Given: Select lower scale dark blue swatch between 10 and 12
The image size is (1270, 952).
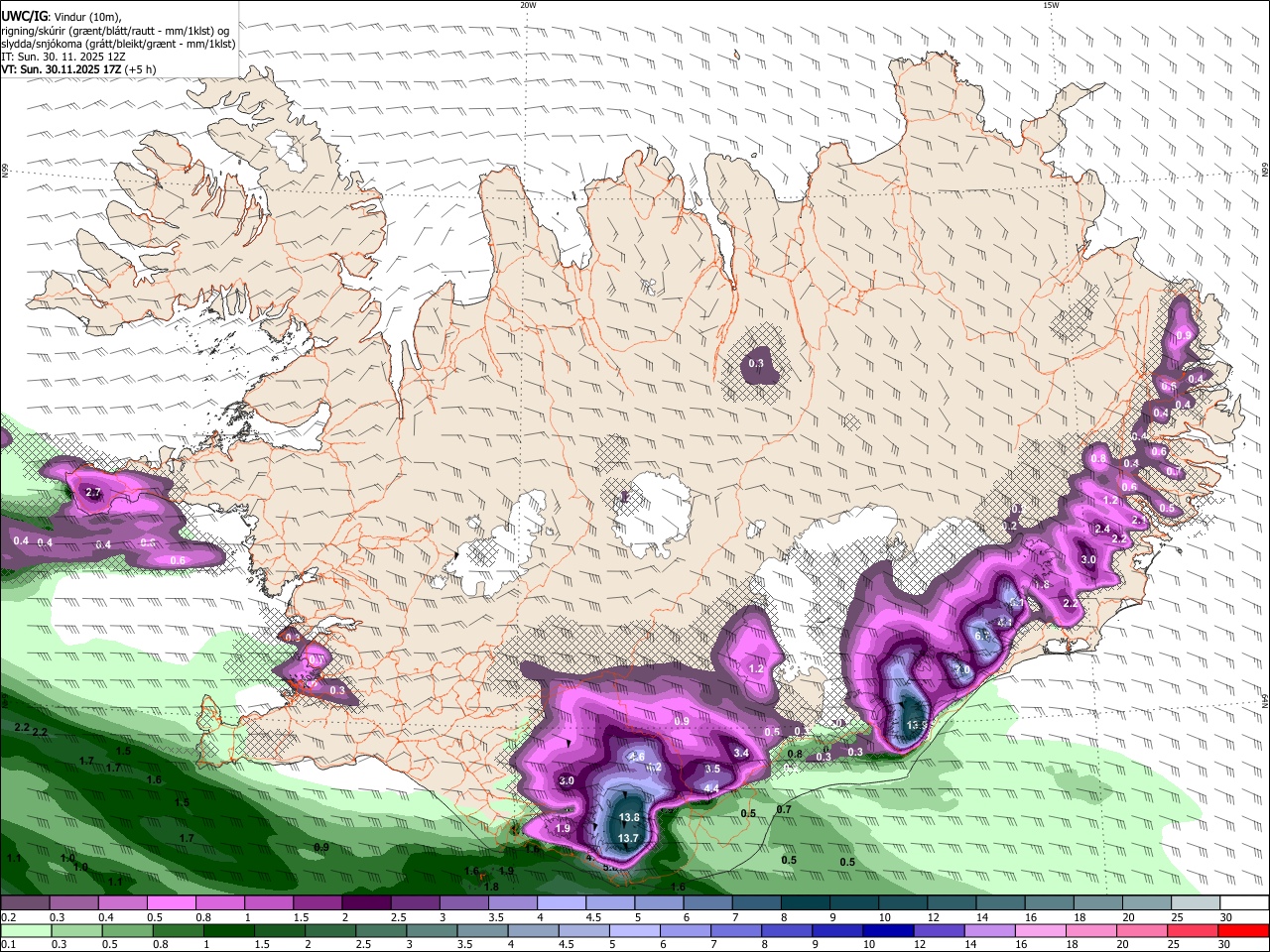Looking at the screenshot, I should coord(887,930).
